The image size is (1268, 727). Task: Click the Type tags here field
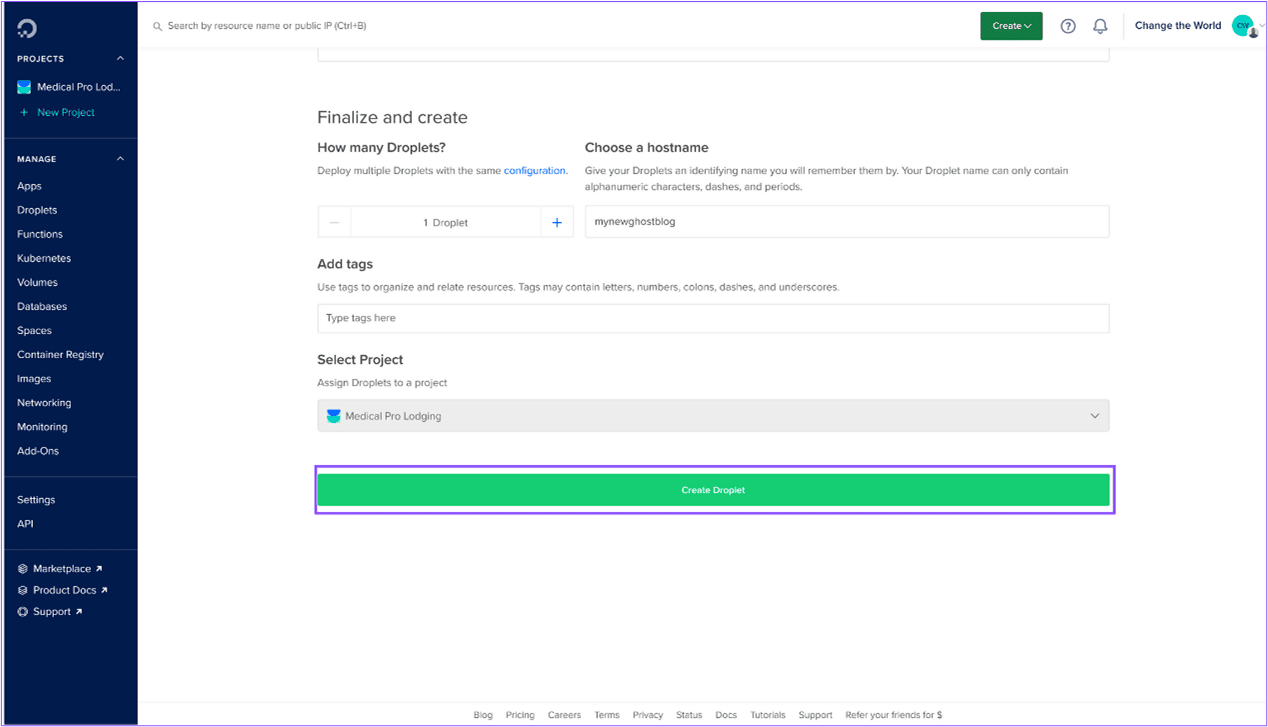pos(713,318)
